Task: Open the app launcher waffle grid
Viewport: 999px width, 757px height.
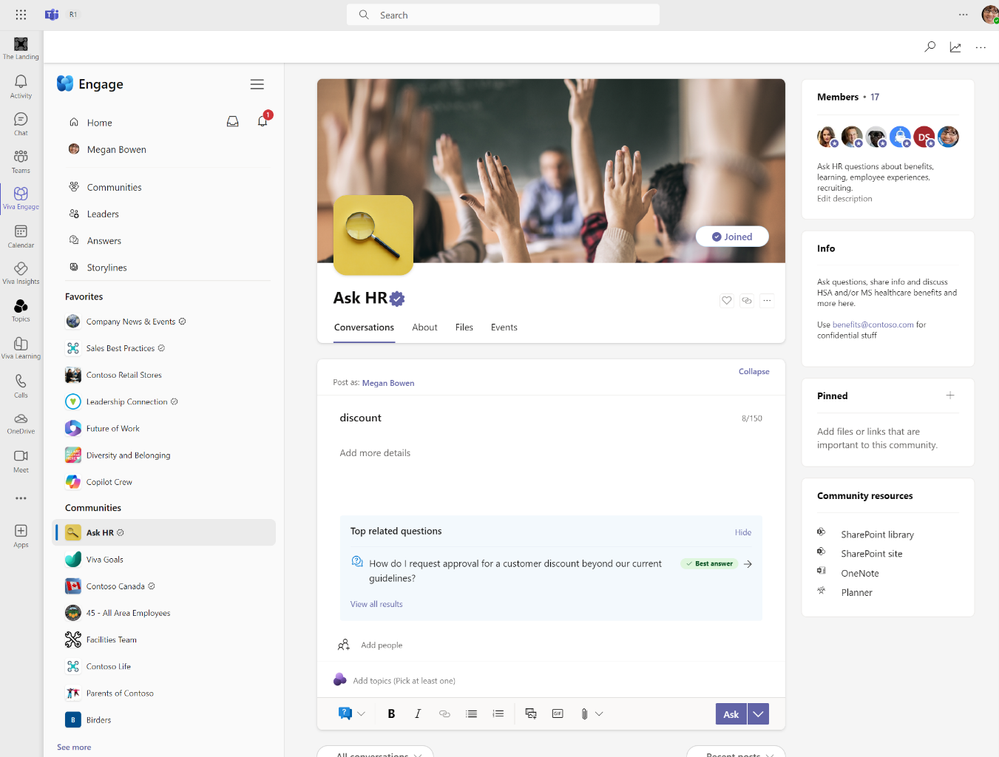Action: point(21,14)
